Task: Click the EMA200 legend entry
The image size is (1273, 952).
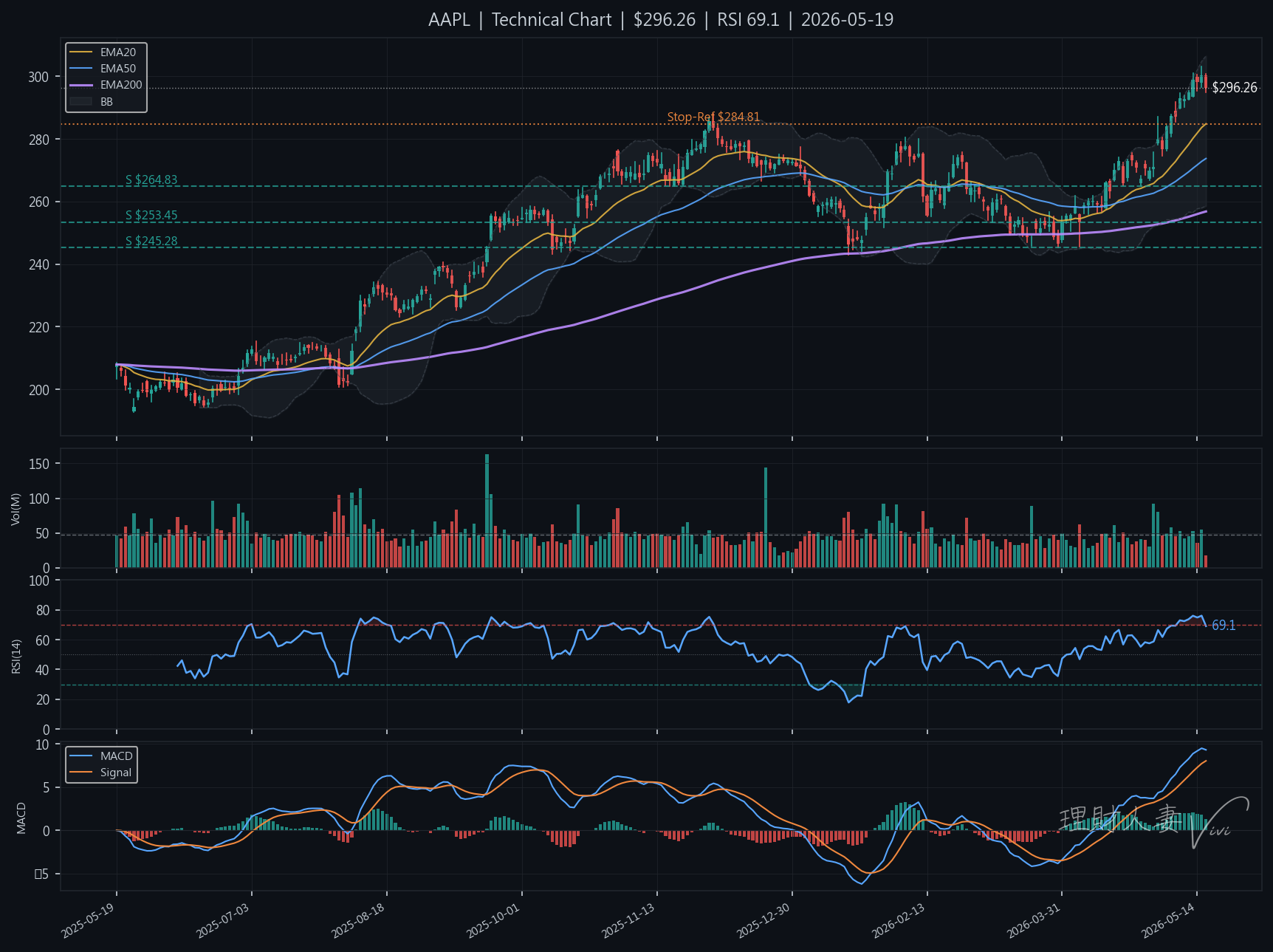Action: pyautogui.click(x=106, y=85)
